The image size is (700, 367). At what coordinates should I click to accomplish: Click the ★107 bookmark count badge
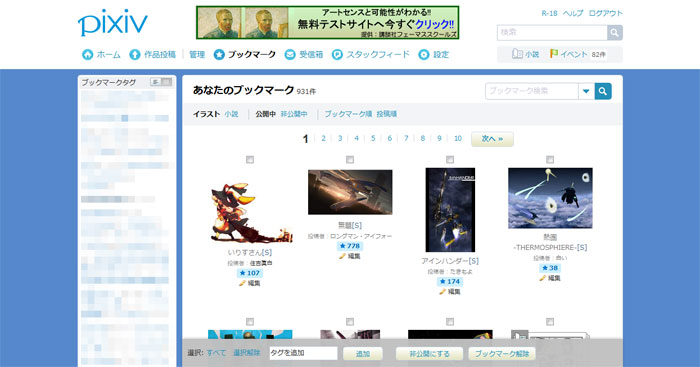[x=250, y=273]
